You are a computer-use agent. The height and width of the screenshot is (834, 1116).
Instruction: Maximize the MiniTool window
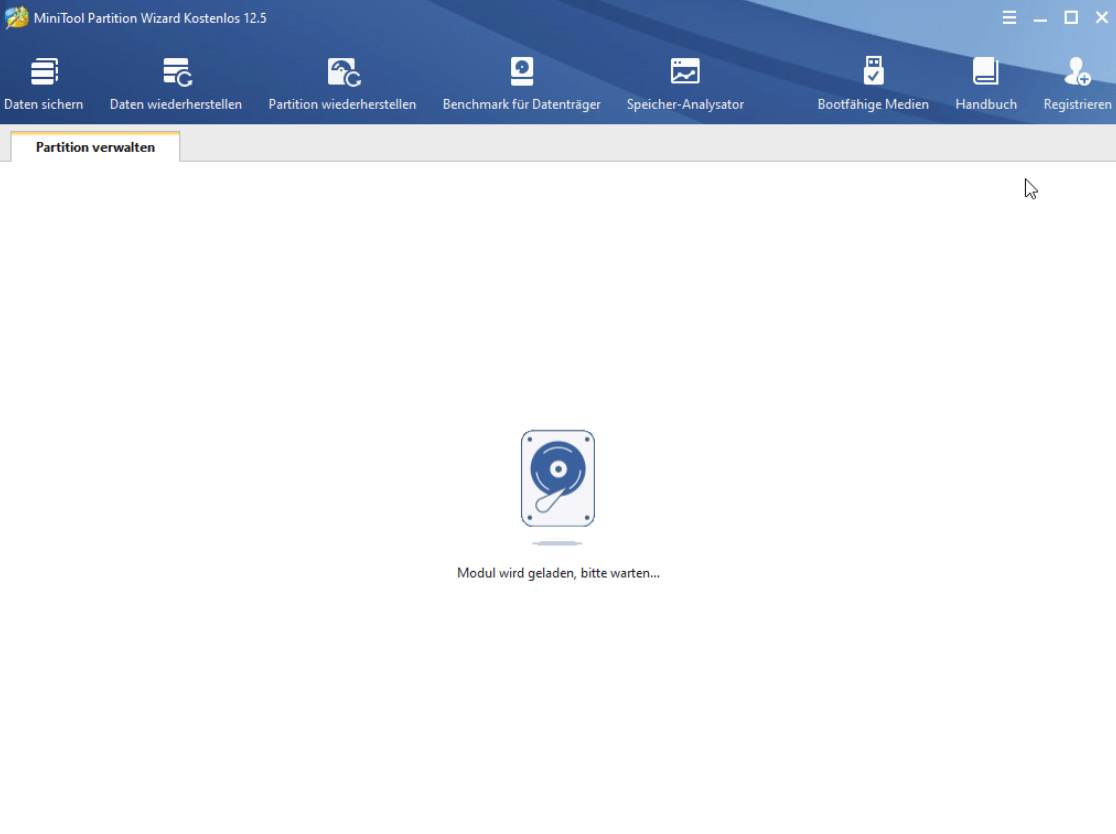coord(1070,18)
